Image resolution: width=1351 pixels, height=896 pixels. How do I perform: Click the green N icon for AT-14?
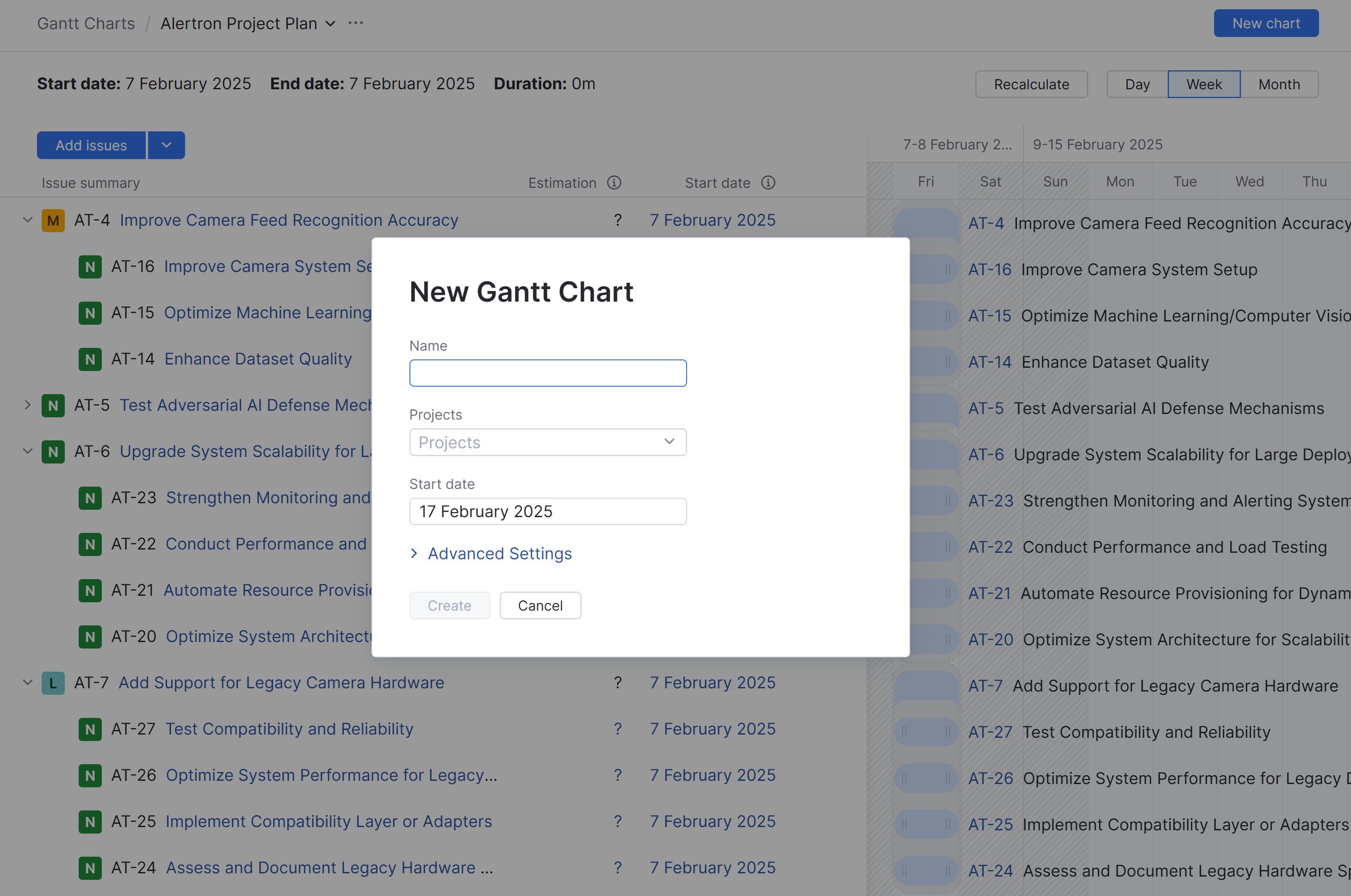90,359
